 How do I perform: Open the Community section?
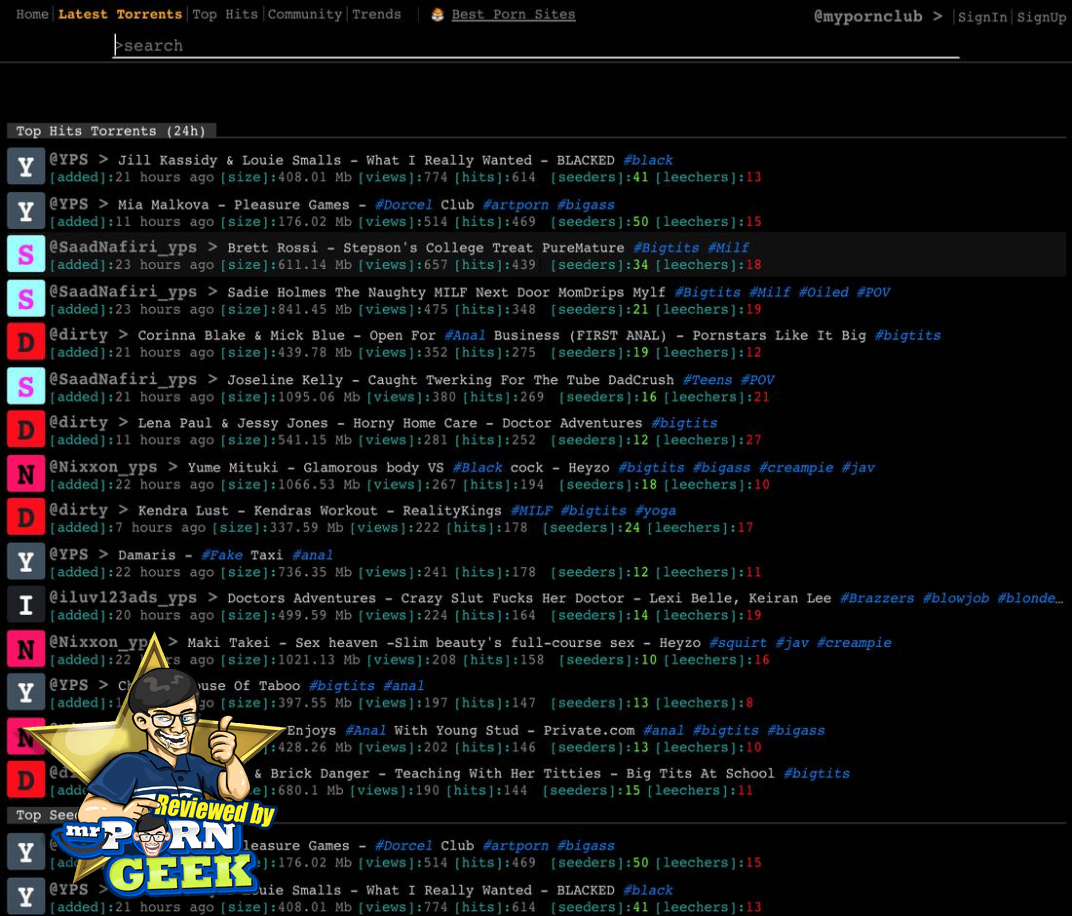[304, 14]
